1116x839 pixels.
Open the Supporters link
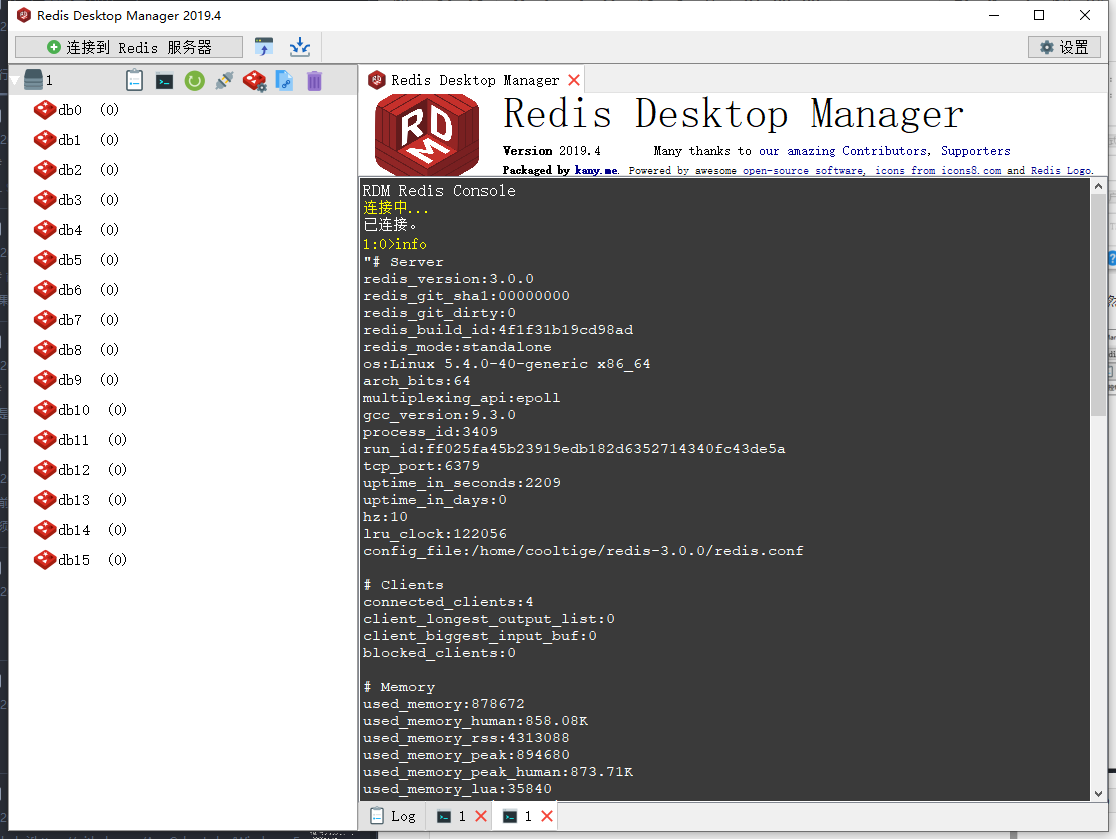tap(976, 151)
